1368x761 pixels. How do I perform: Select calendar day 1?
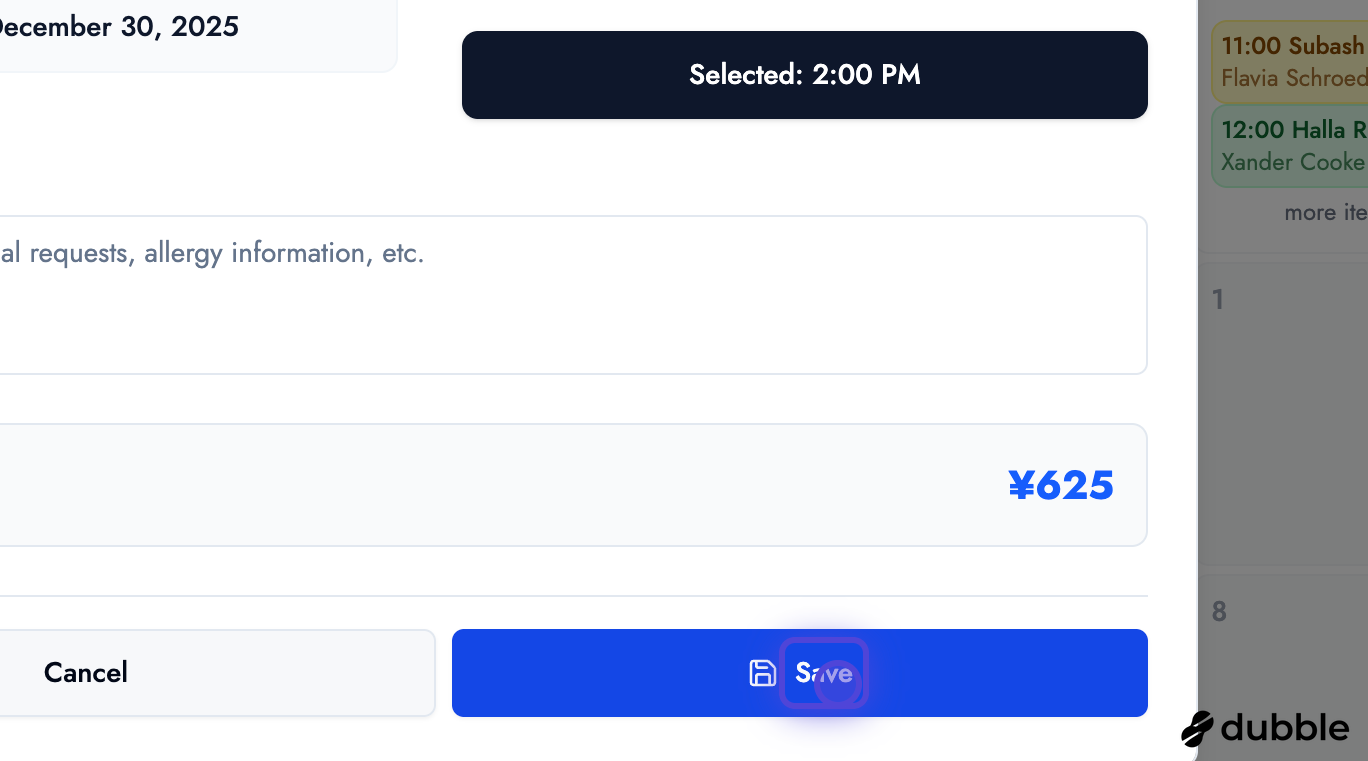click(1218, 299)
